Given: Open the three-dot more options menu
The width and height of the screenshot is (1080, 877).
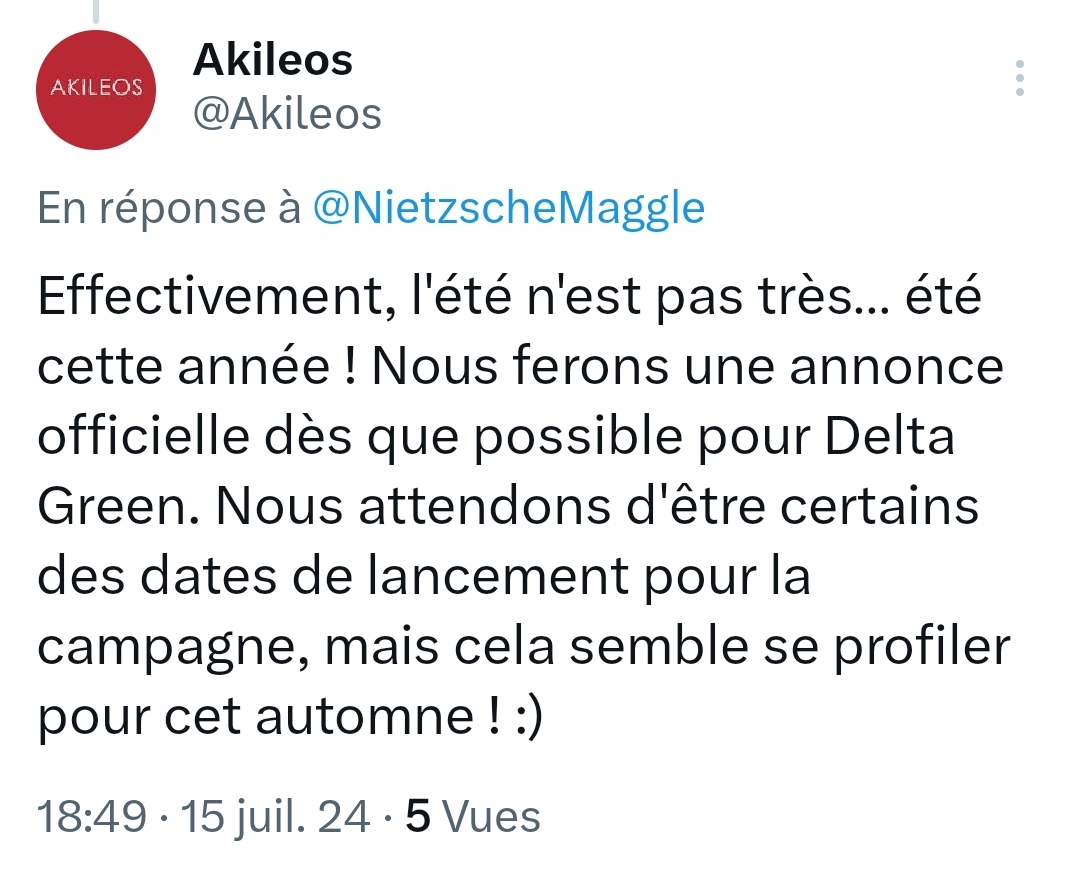Looking at the screenshot, I should pos(1019,78).
